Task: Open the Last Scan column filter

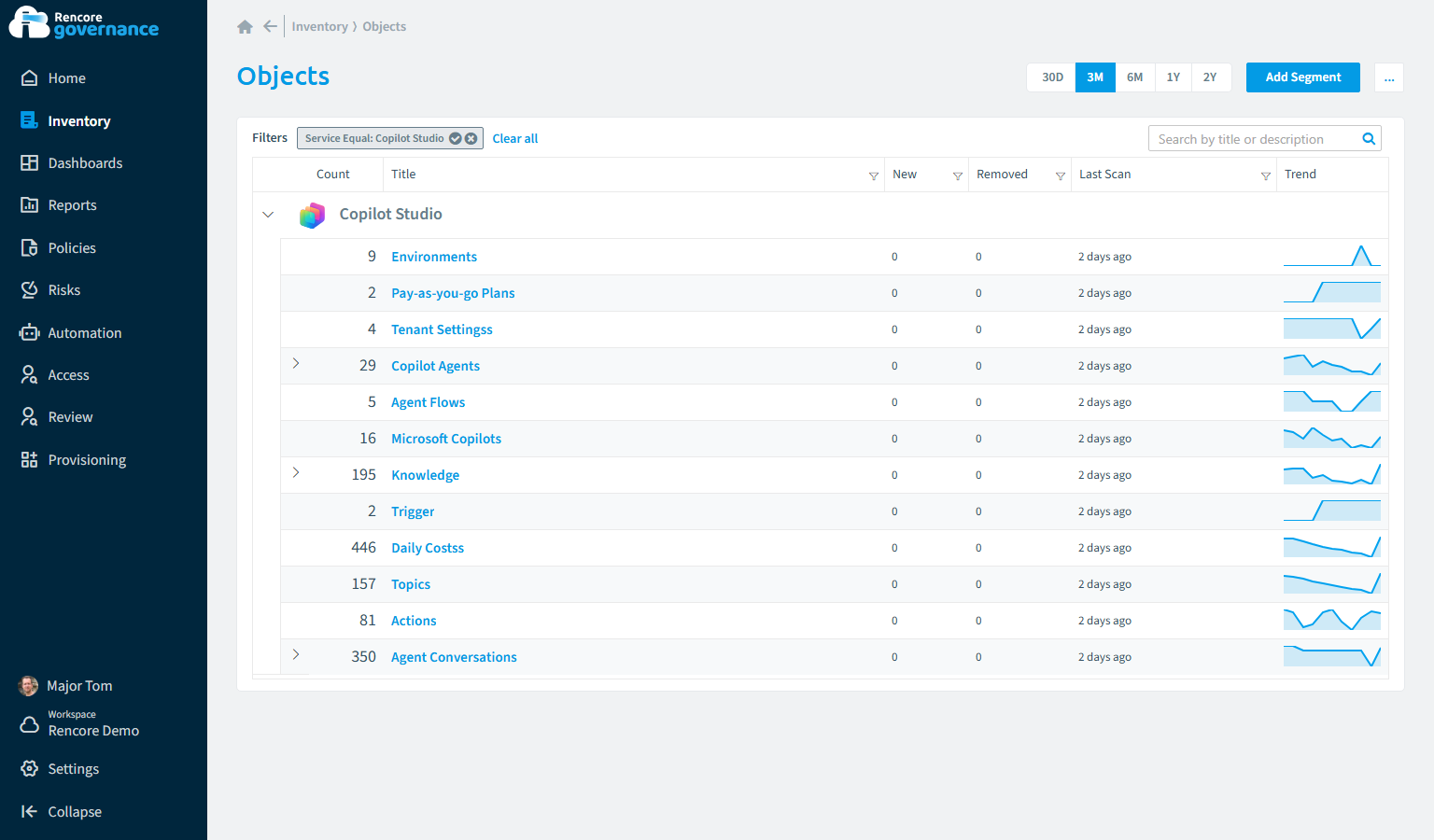Action: point(1266,175)
